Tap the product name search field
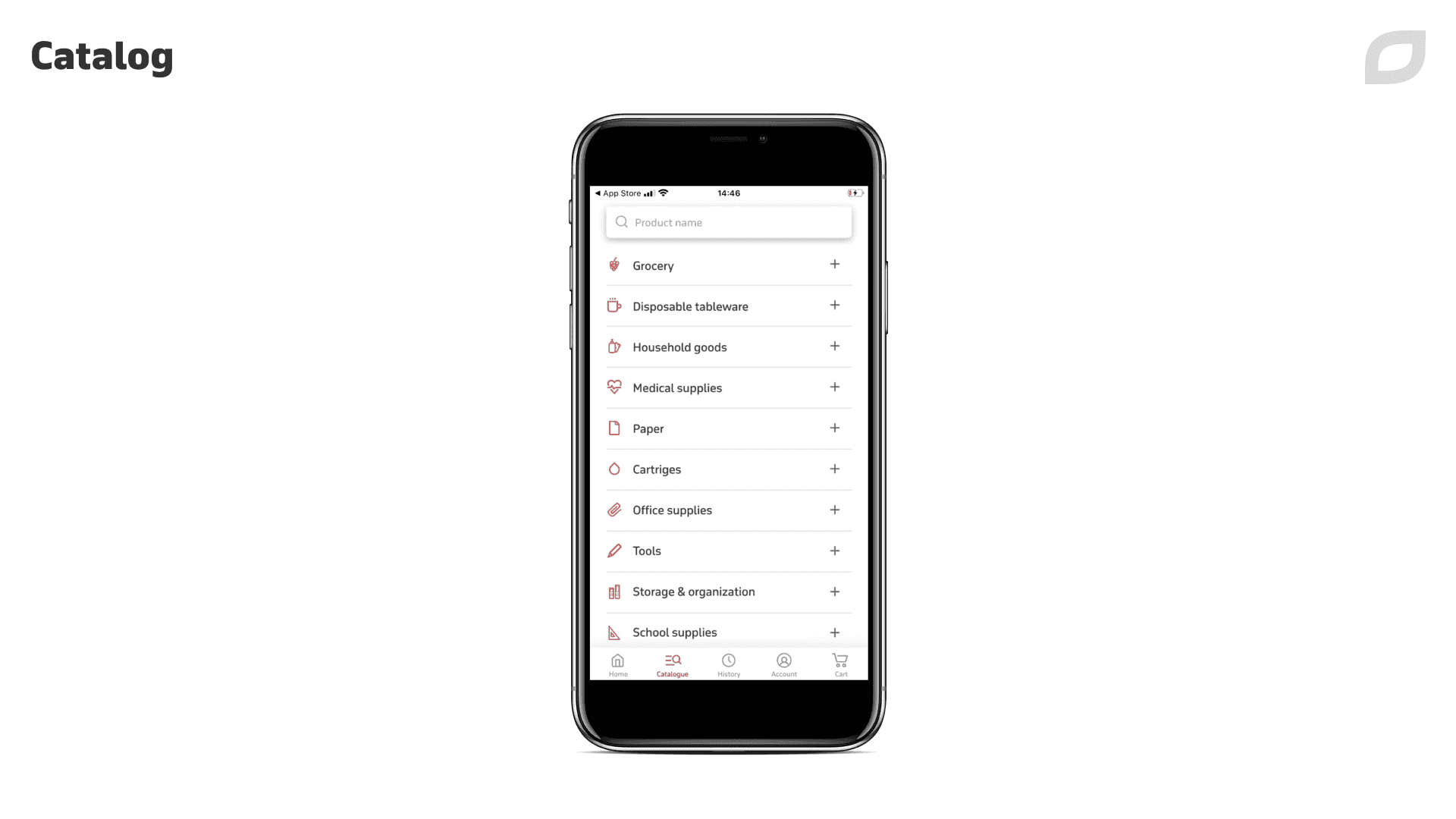 [x=728, y=222]
